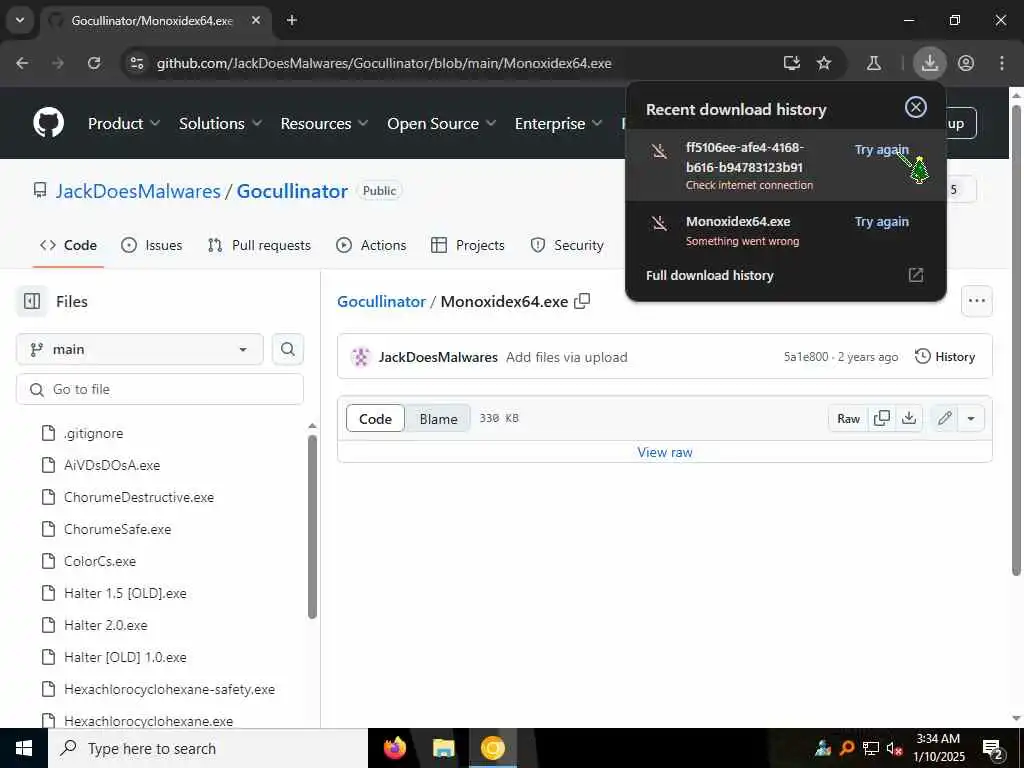The height and width of the screenshot is (768, 1024).
Task: Open Halter 2.0.exe in file tree
Action: click(106, 625)
